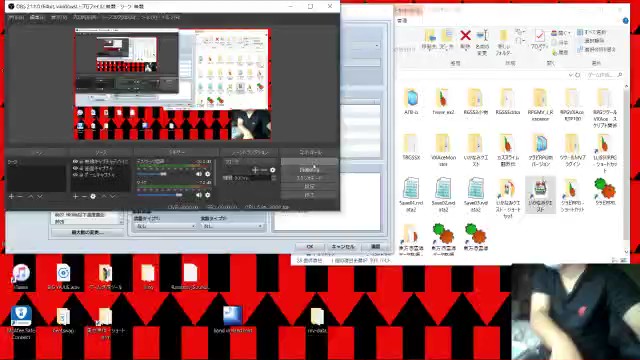640x360 pixels.
Task: Expand the right dropdown in dialog behind OBS
Action: [x=231, y=226]
